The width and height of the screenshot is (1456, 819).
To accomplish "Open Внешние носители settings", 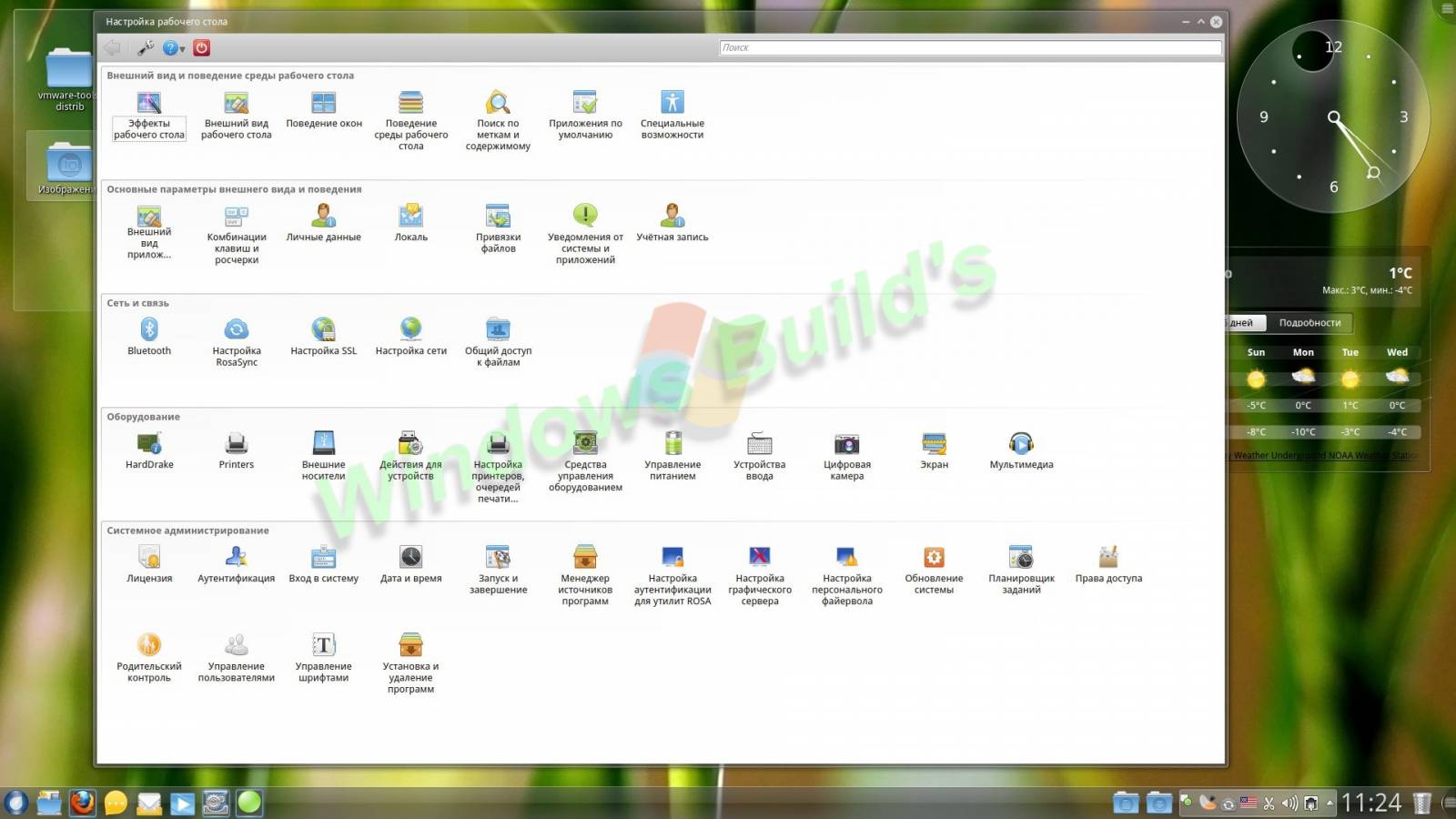I will 324,457.
